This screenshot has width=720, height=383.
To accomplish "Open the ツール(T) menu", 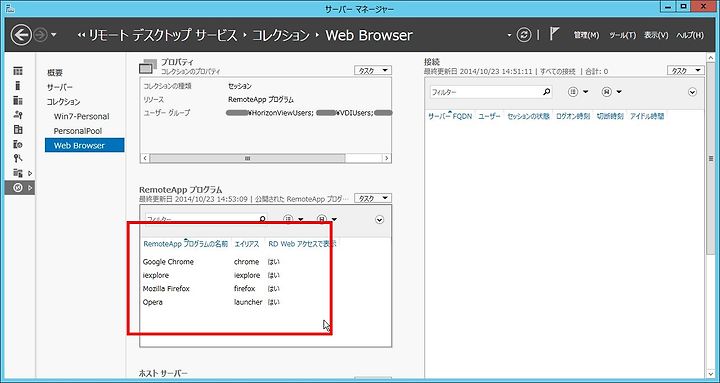I will tap(623, 35).
